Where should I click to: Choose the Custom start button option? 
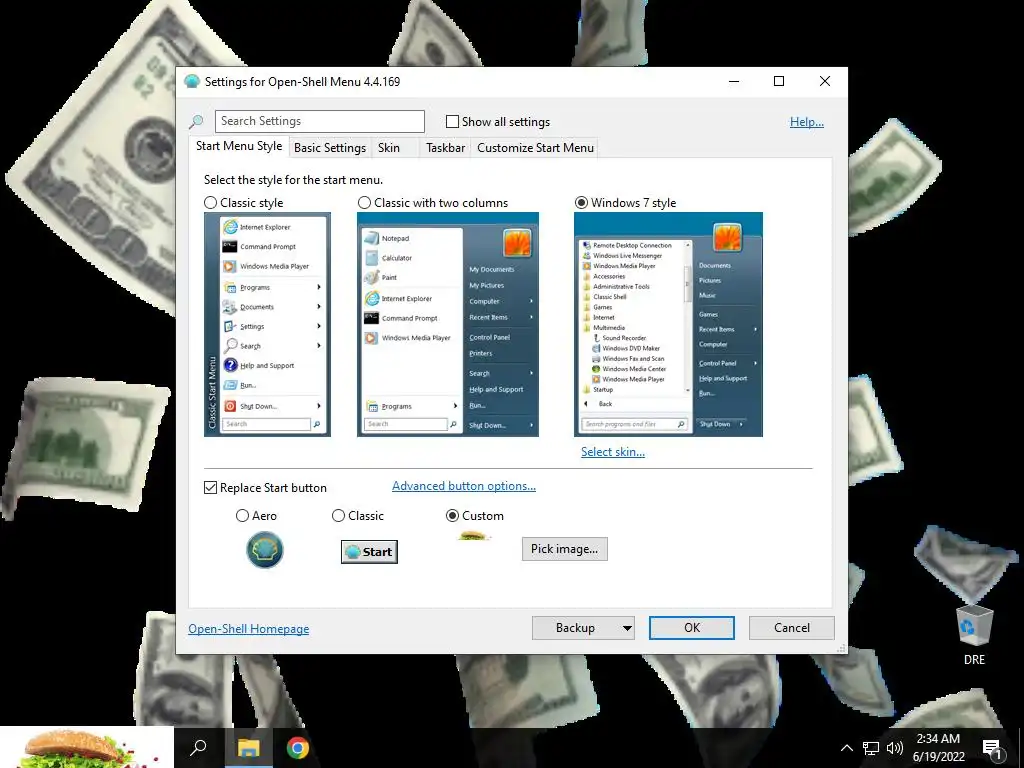(452, 516)
